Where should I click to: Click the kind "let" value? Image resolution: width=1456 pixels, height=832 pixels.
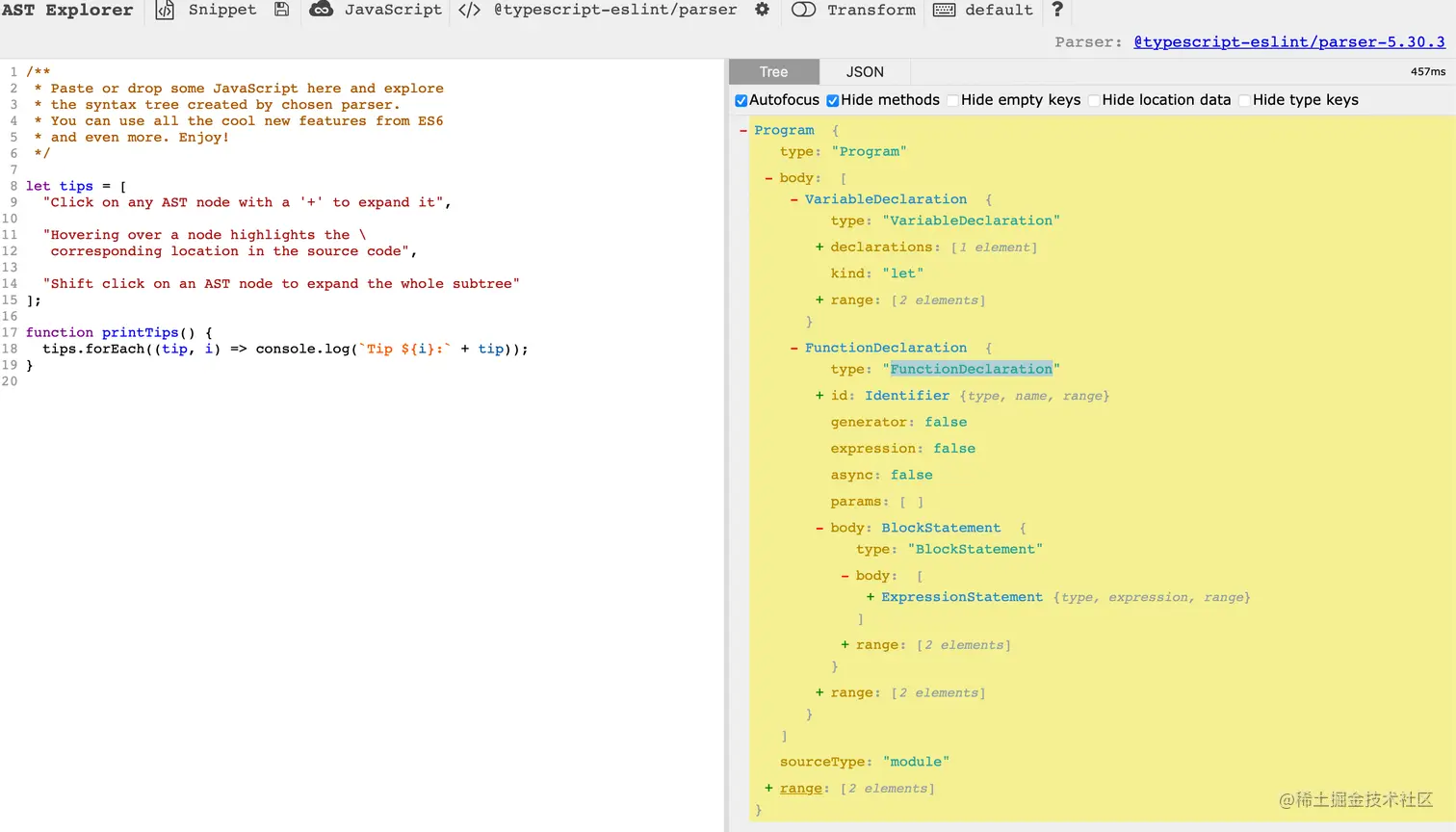[902, 273]
